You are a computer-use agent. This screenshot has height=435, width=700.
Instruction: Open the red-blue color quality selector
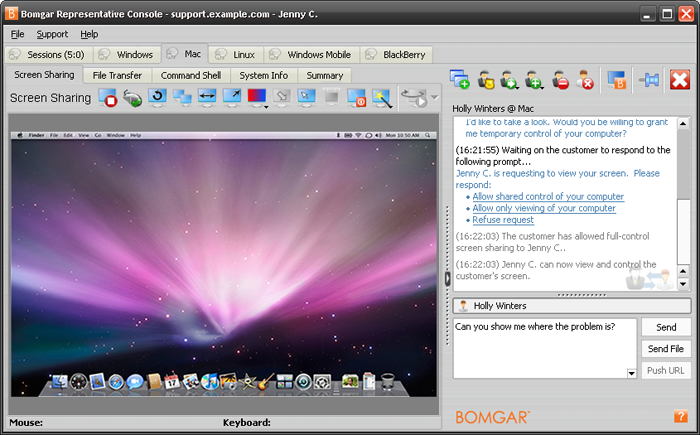tap(257, 98)
